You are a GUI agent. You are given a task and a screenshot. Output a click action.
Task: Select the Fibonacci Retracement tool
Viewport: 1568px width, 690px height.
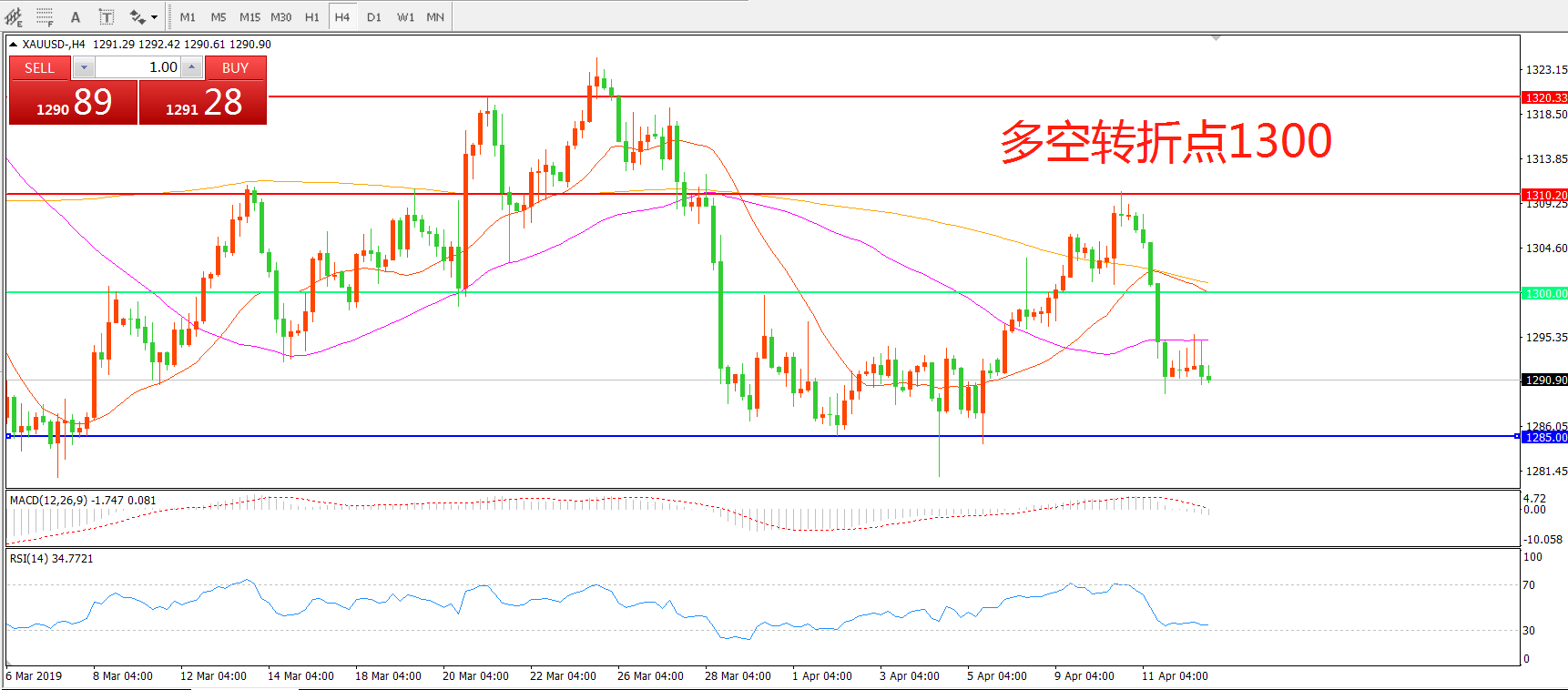45,17
